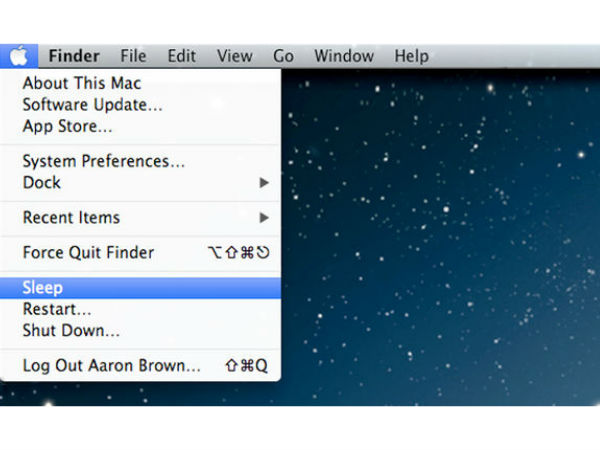Screen dimensions: 600x450
Task: Open the File menu
Action: tap(133, 56)
